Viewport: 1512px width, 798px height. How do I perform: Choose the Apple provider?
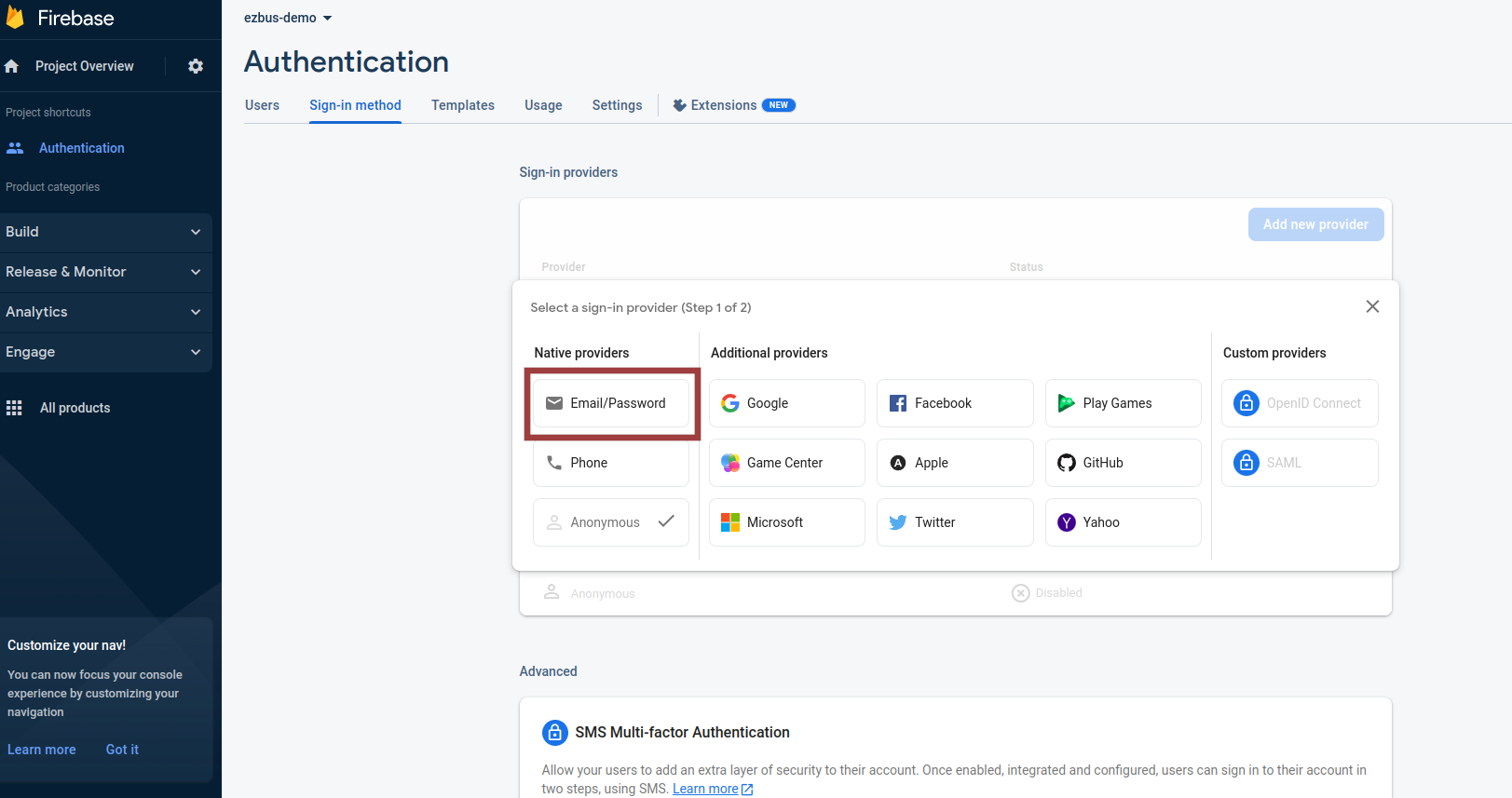click(955, 463)
